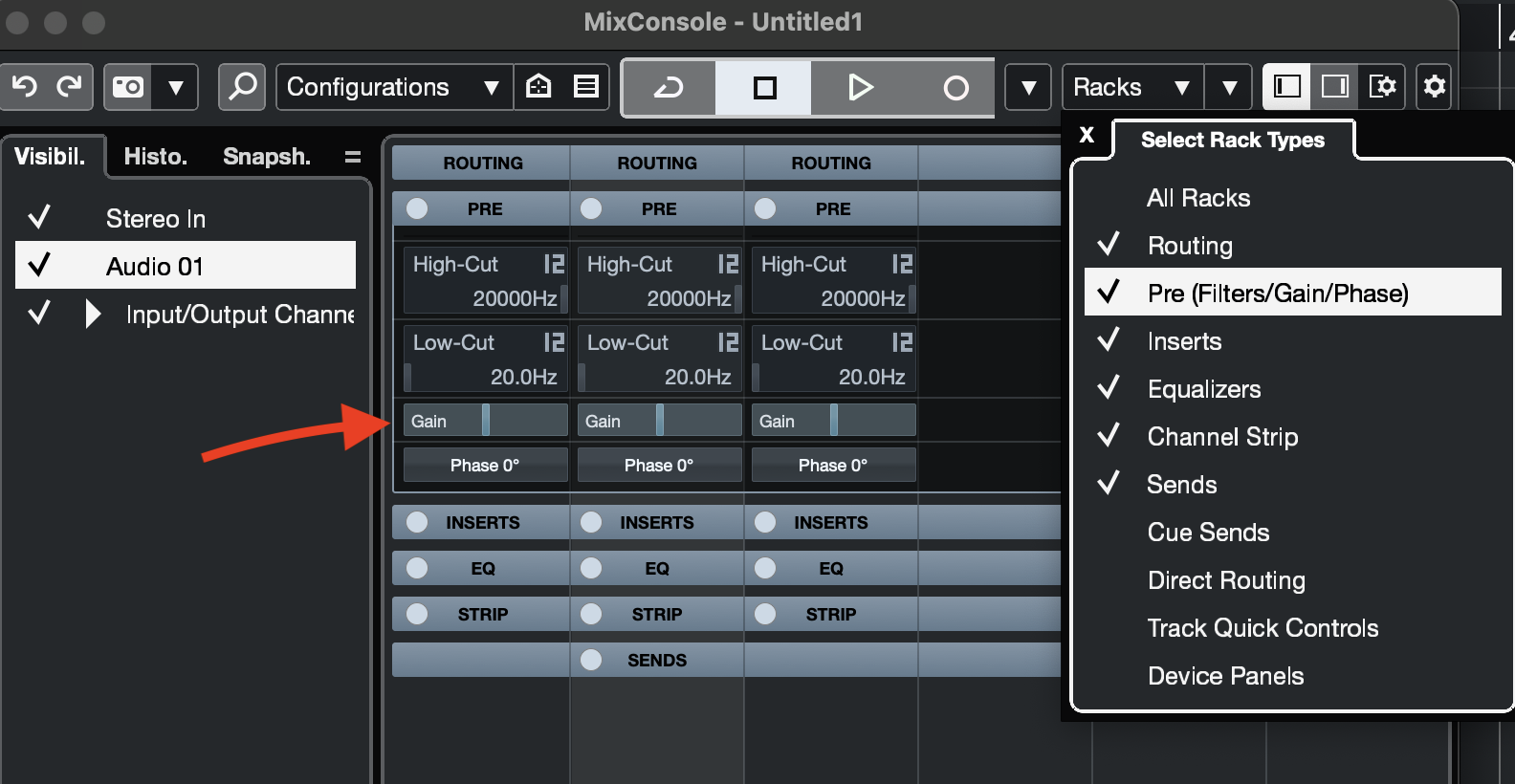
Task: Toggle the second channel's PRE bypass circle
Action: pyautogui.click(x=591, y=208)
